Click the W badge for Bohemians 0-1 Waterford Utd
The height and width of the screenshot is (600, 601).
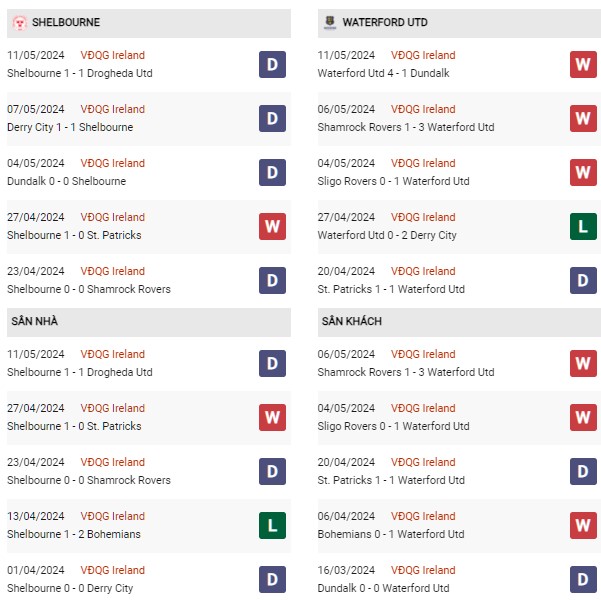tap(583, 525)
